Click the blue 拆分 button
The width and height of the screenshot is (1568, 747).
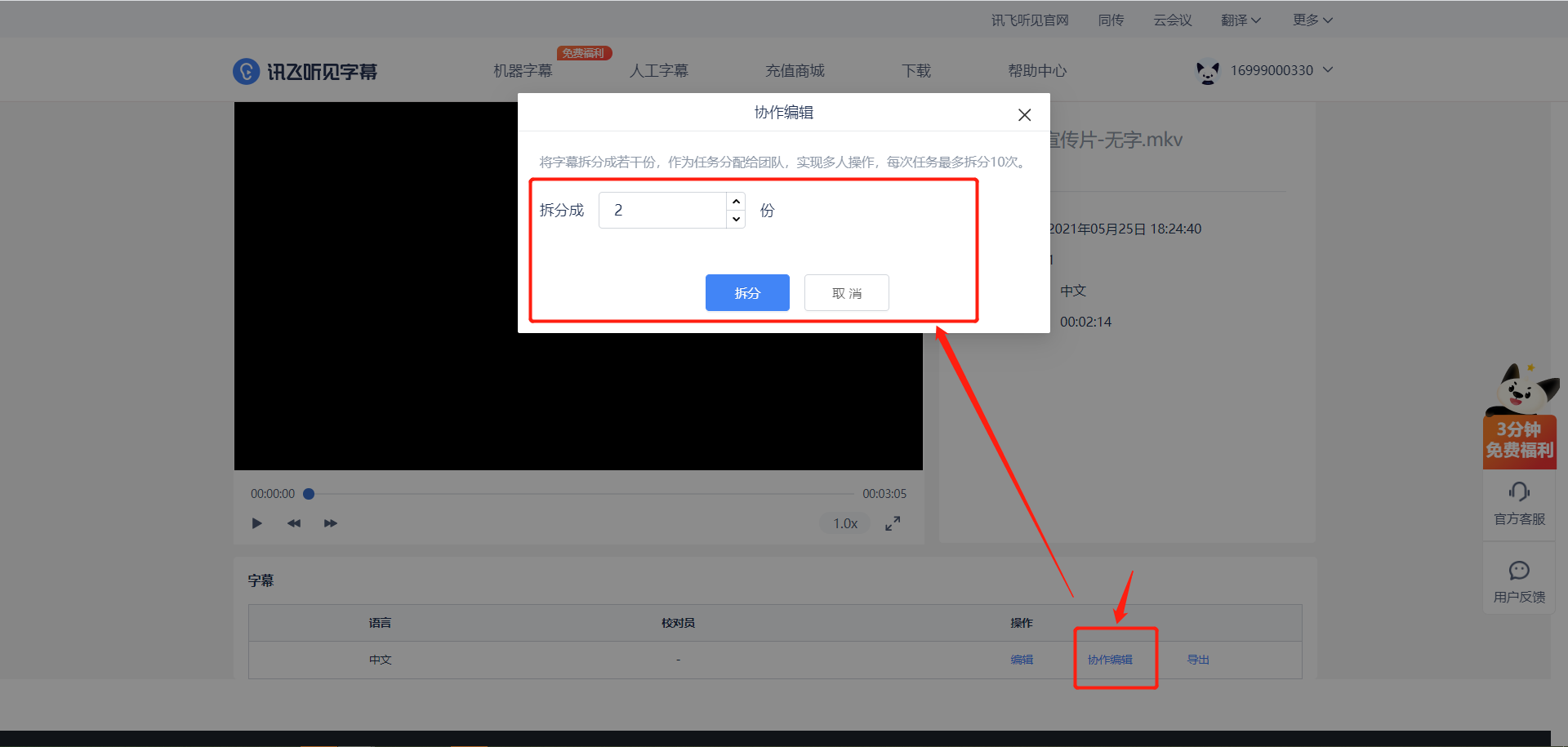747,293
